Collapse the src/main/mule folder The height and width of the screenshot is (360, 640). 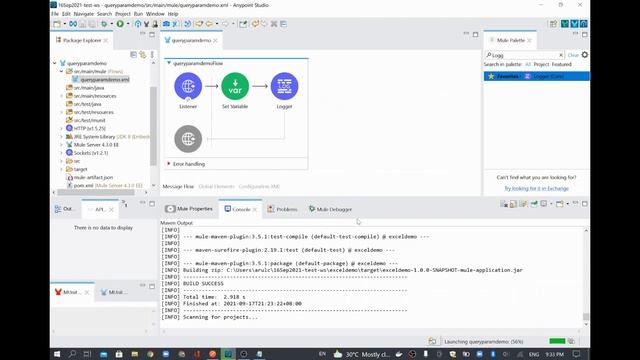click(62, 71)
